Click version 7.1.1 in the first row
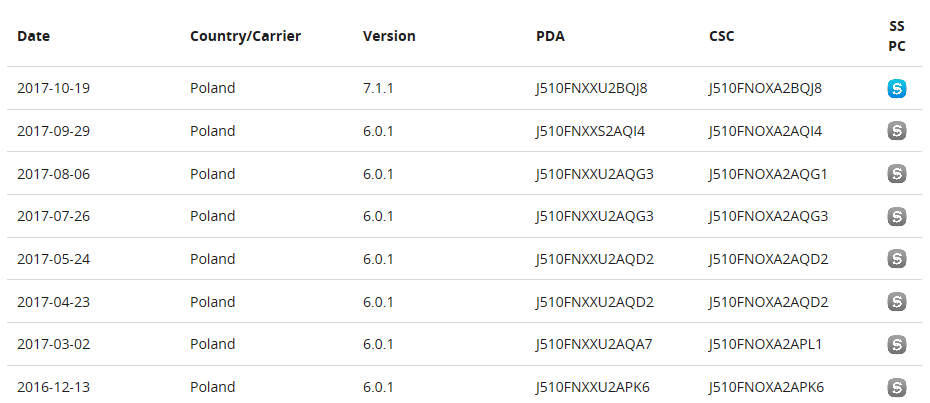The height and width of the screenshot is (403, 930). 378,88
